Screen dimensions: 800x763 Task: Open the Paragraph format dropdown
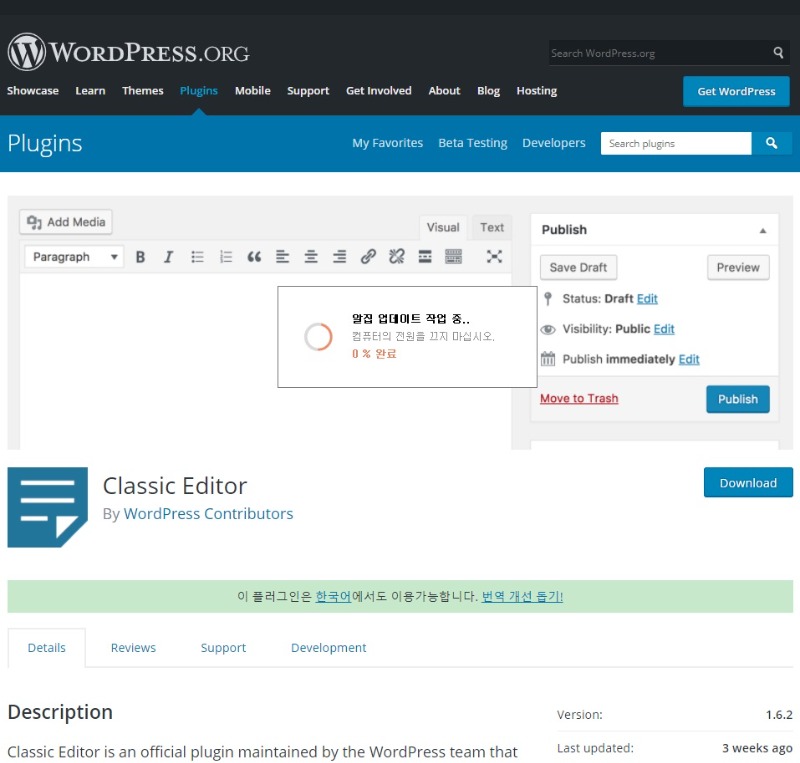(74, 257)
